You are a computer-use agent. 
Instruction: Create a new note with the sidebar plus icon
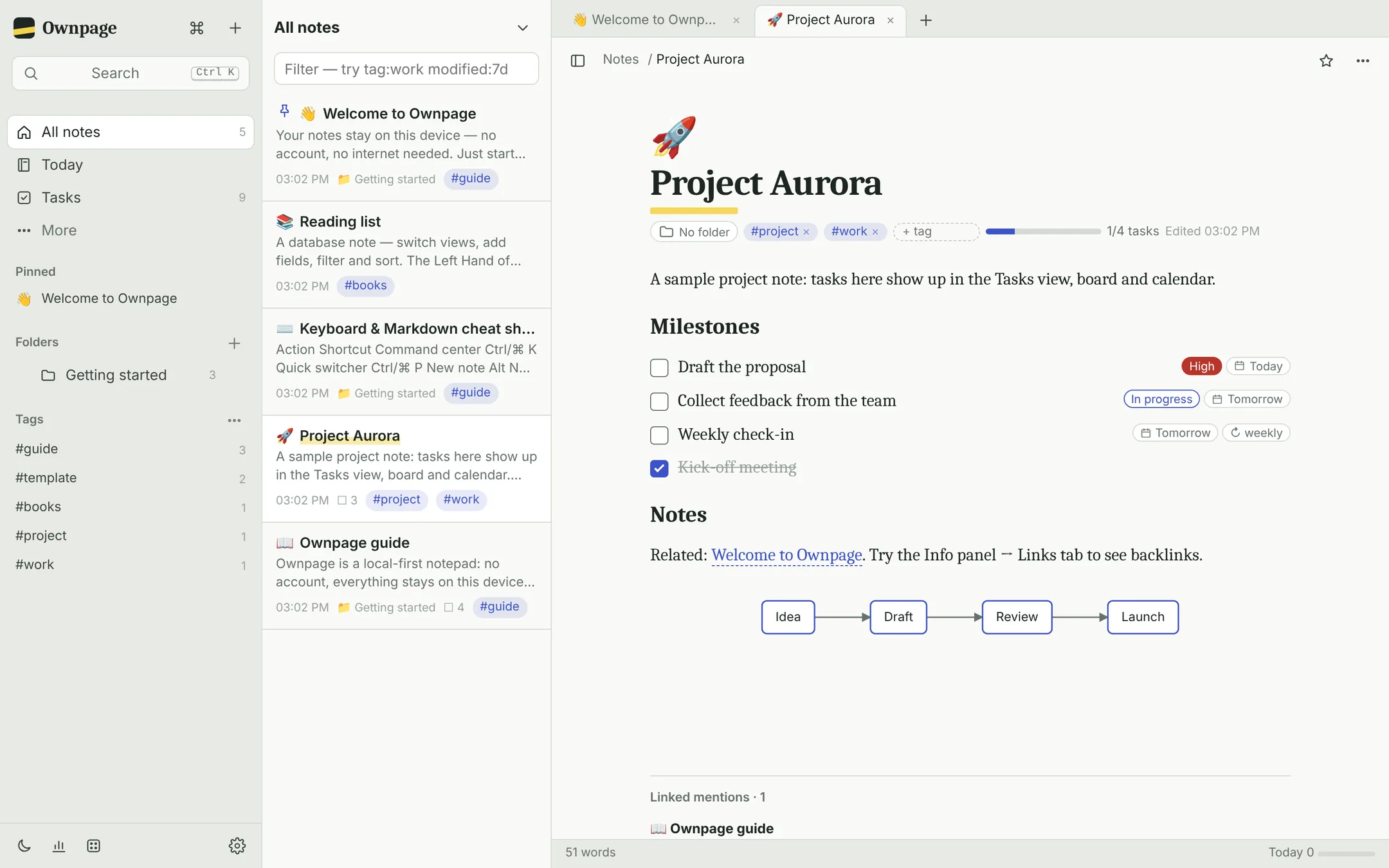coord(235,28)
